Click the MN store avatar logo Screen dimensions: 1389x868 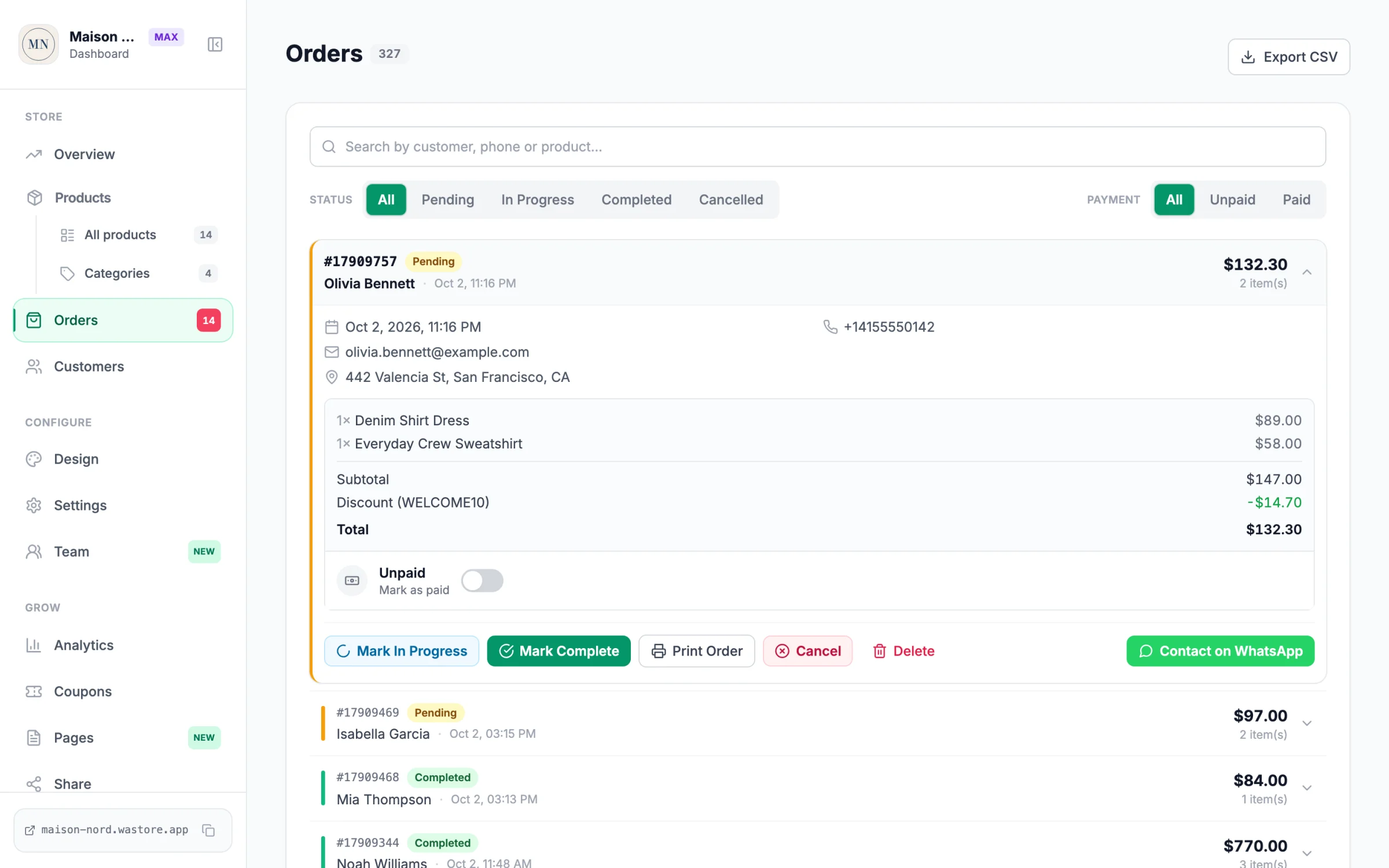[38, 45]
